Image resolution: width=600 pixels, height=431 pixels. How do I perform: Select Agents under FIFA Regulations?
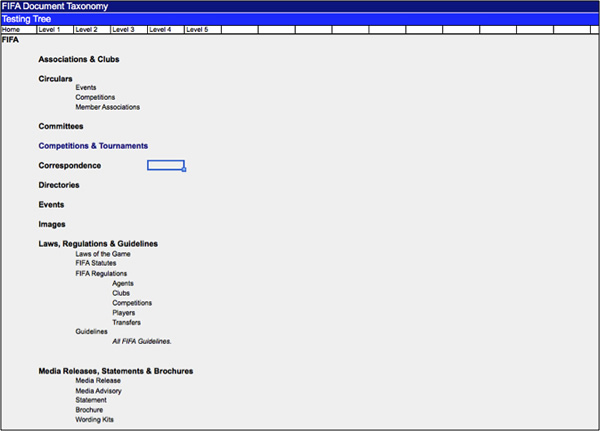coord(123,283)
